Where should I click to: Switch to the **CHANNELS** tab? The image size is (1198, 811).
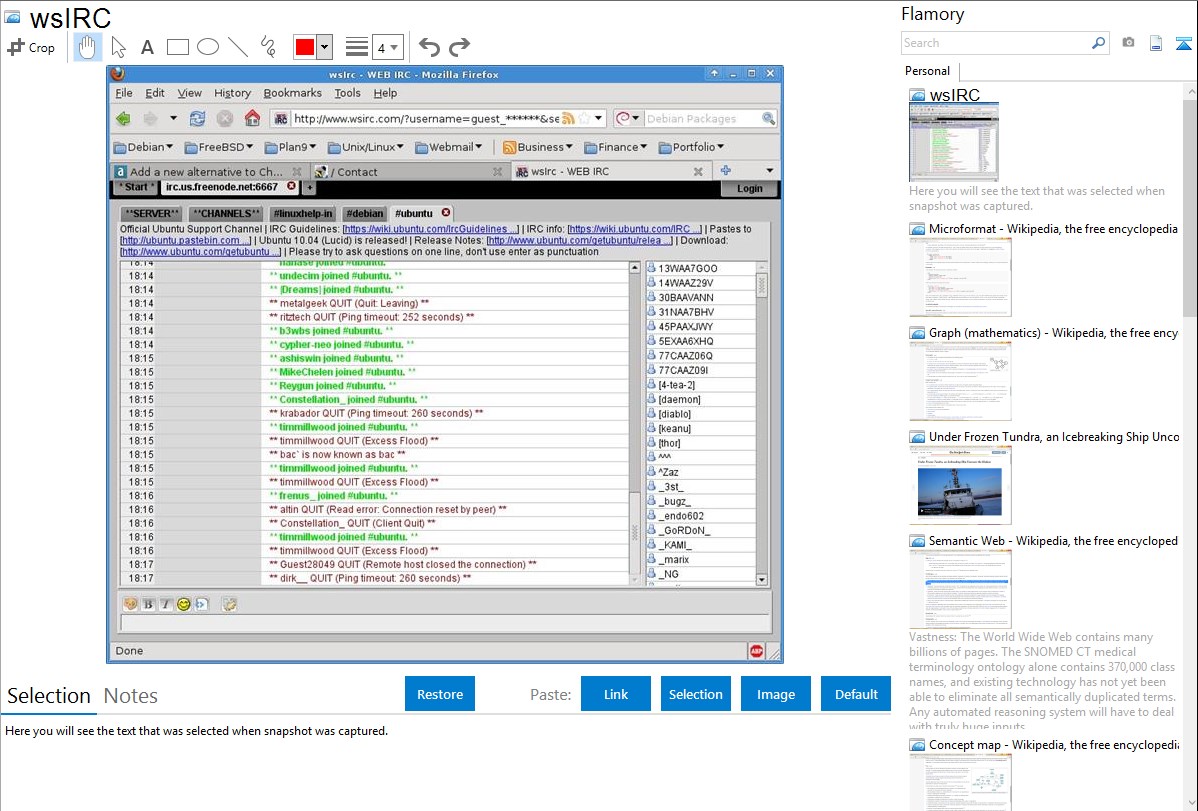point(225,213)
